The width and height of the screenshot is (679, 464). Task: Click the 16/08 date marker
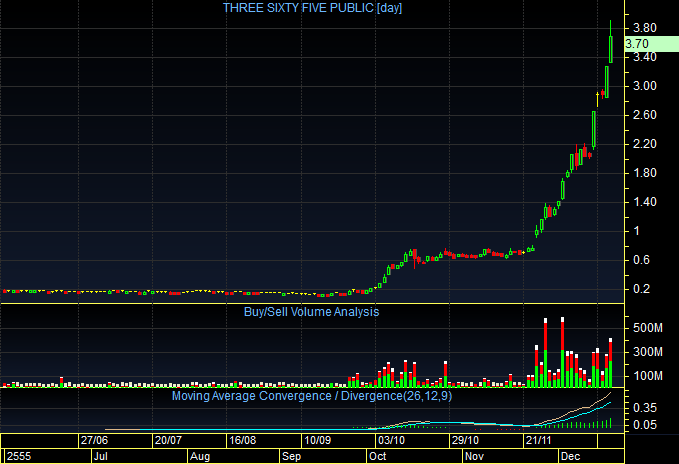(x=242, y=441)
